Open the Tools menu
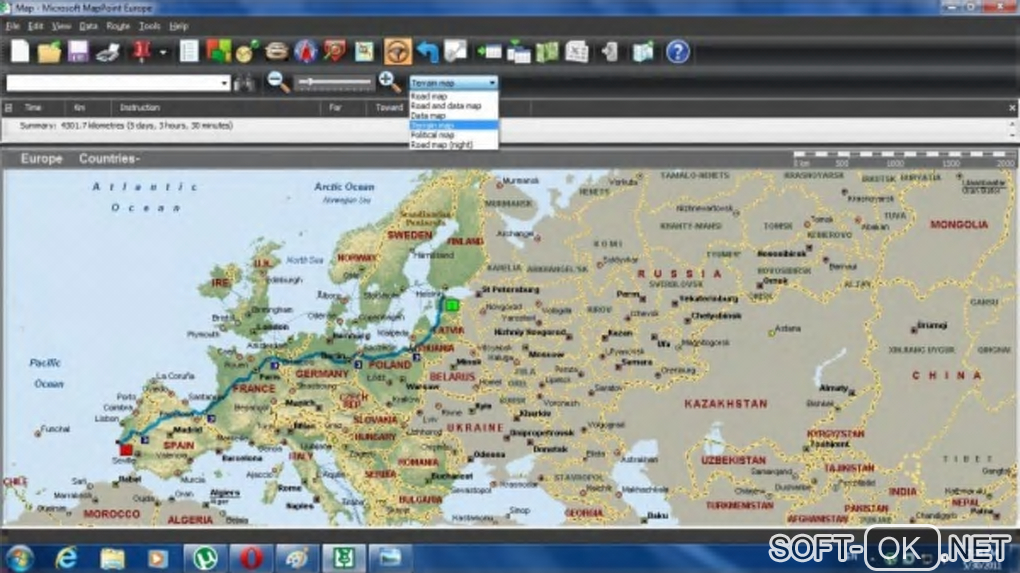This screenshot has width=1020, height=573. click(149, 26)
